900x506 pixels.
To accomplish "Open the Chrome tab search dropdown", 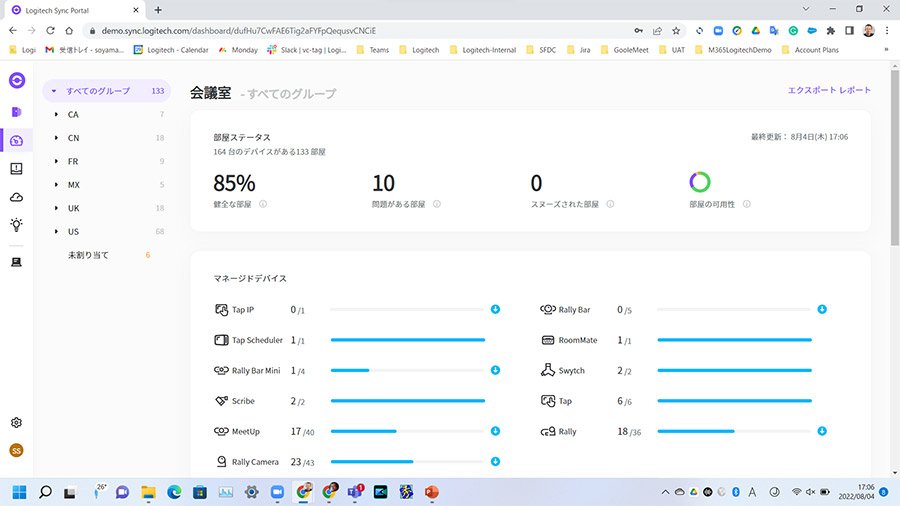I will [x=806, y=9].
